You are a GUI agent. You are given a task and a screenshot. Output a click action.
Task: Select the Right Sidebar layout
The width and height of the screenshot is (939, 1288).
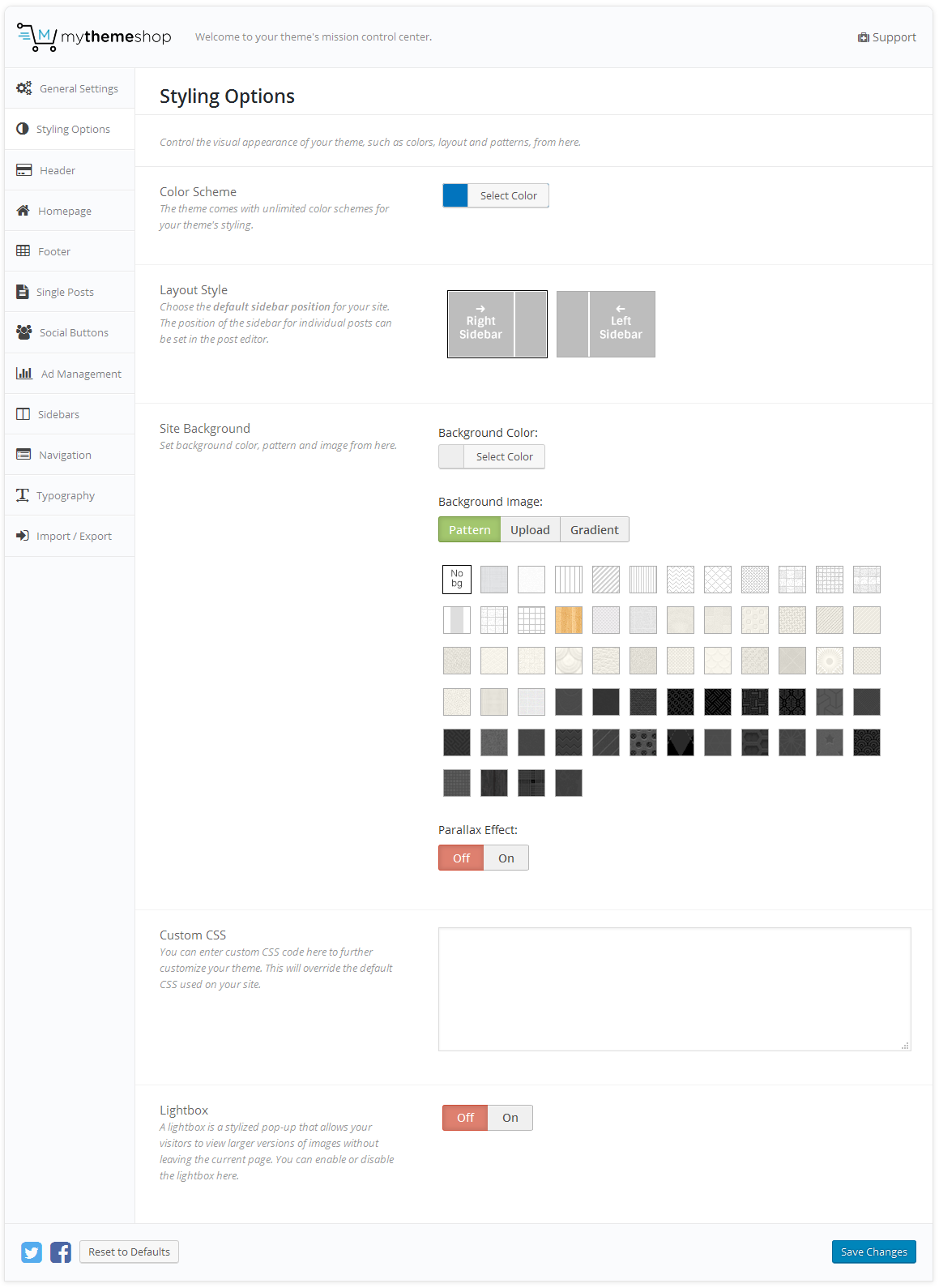[497, 324]
